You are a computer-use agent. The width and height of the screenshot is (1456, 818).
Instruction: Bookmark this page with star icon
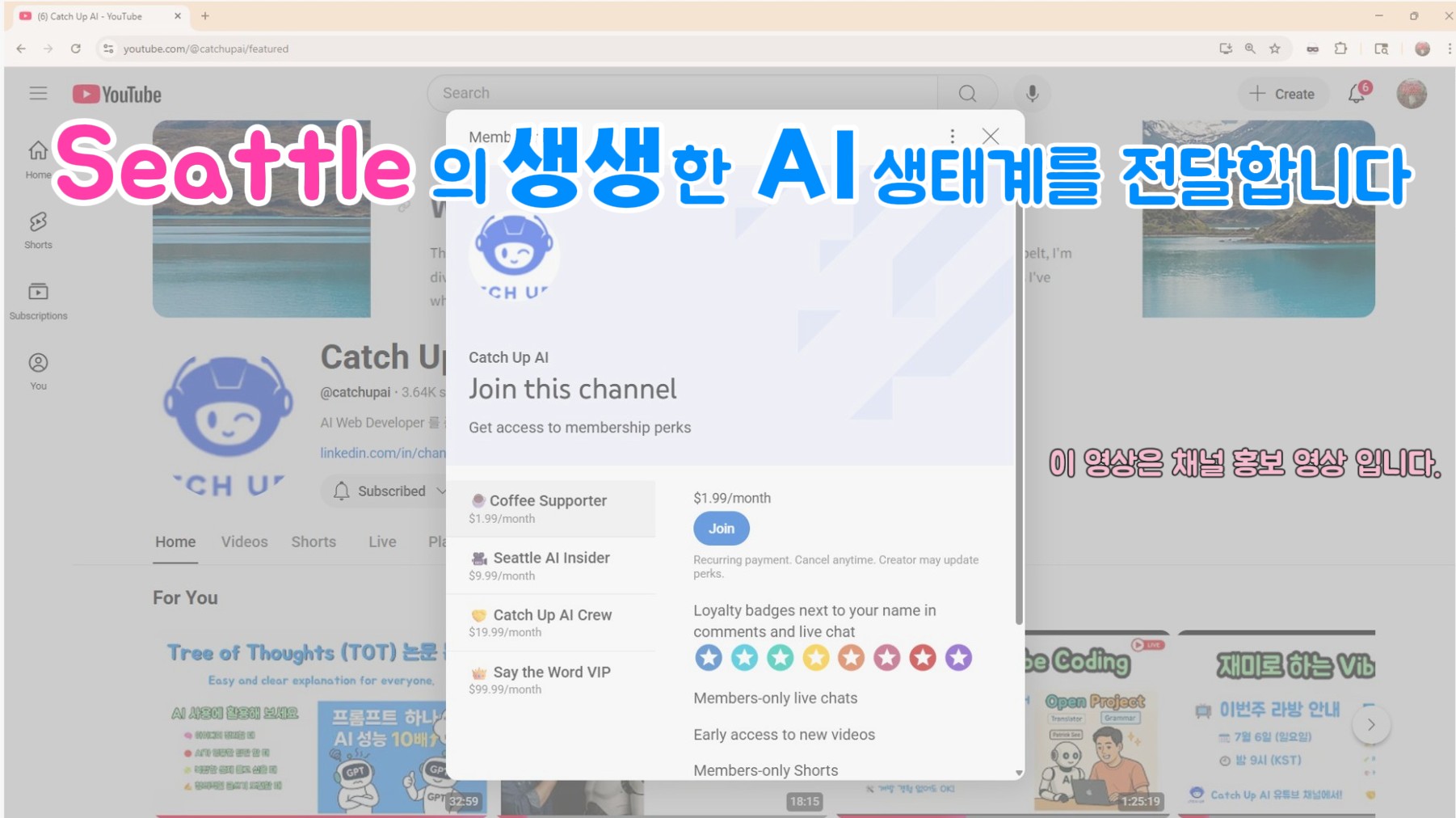click(x=1275, y=48)
